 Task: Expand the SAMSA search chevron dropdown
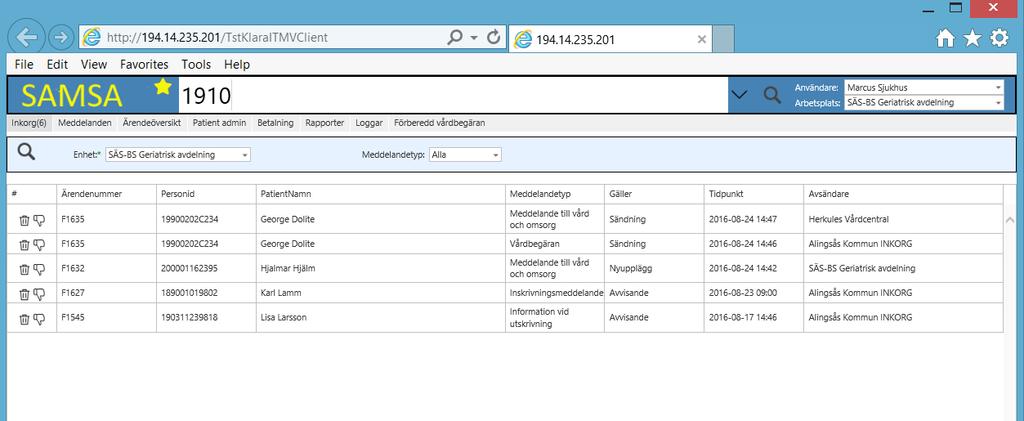739,95
